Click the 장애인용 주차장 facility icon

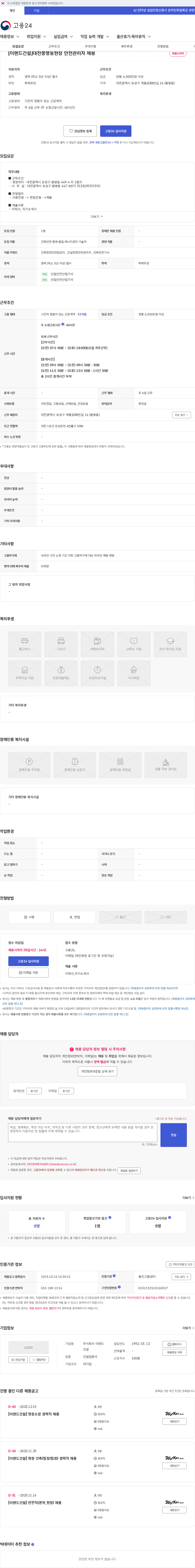tap(29, 765)
